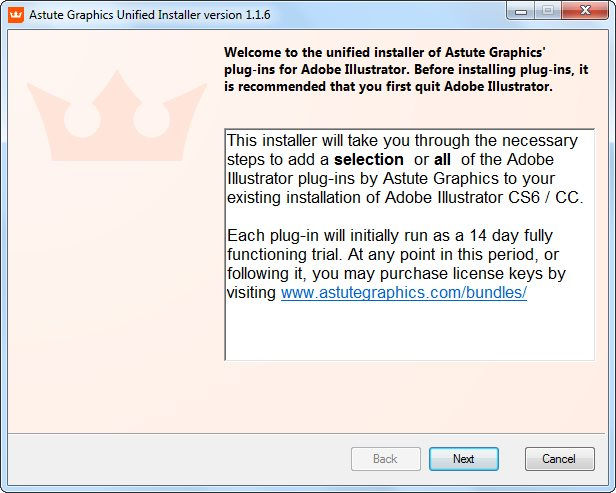Click the bold welcome heading text
The image size is (616, 493).
point(406,69)
